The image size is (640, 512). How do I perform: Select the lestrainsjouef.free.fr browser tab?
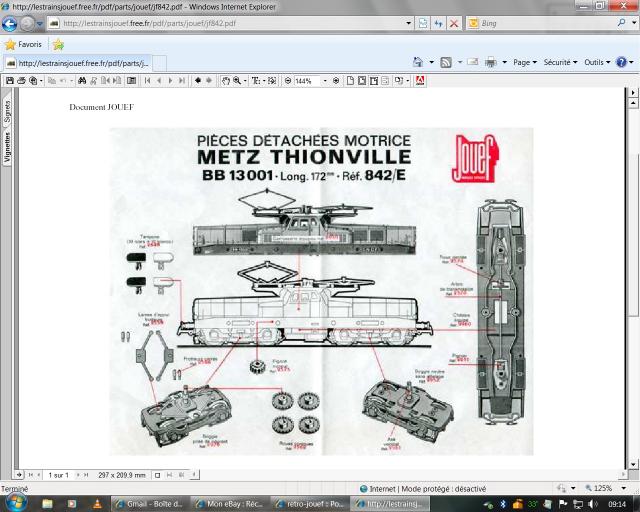coord(78,64)
